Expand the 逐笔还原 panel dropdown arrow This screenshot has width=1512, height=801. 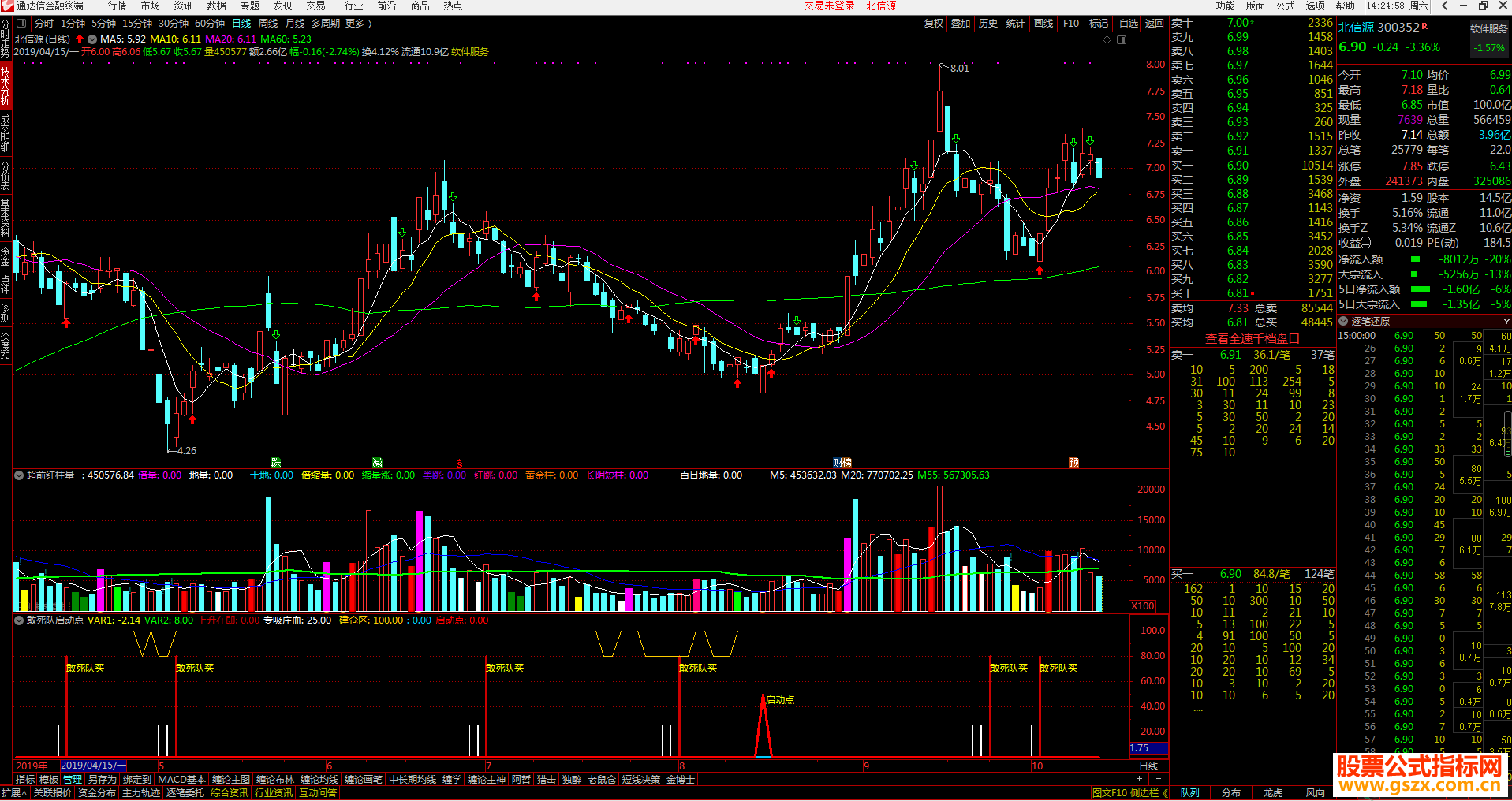click(x=1506, y=322)
